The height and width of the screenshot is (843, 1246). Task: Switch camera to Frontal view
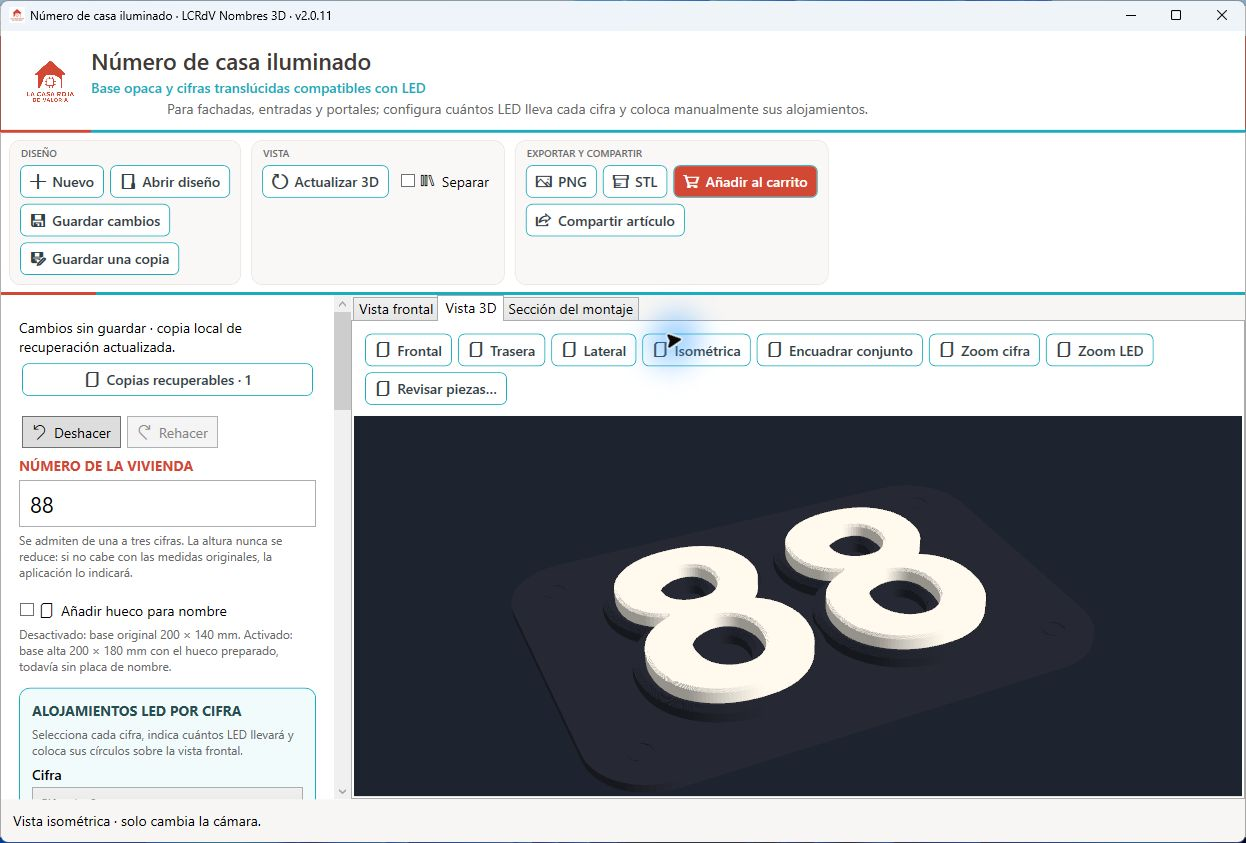(408, 351)
